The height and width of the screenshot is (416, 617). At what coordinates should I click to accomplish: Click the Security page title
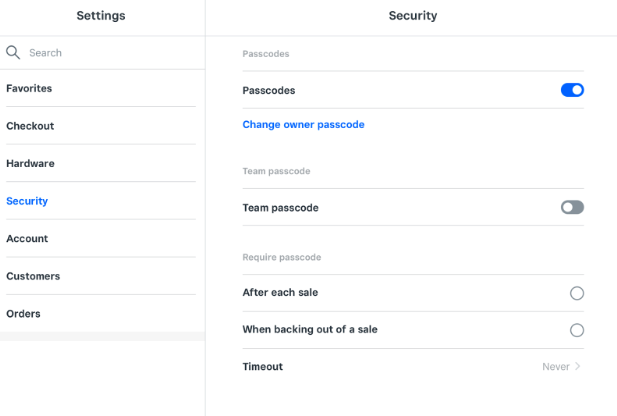(412, 16)
